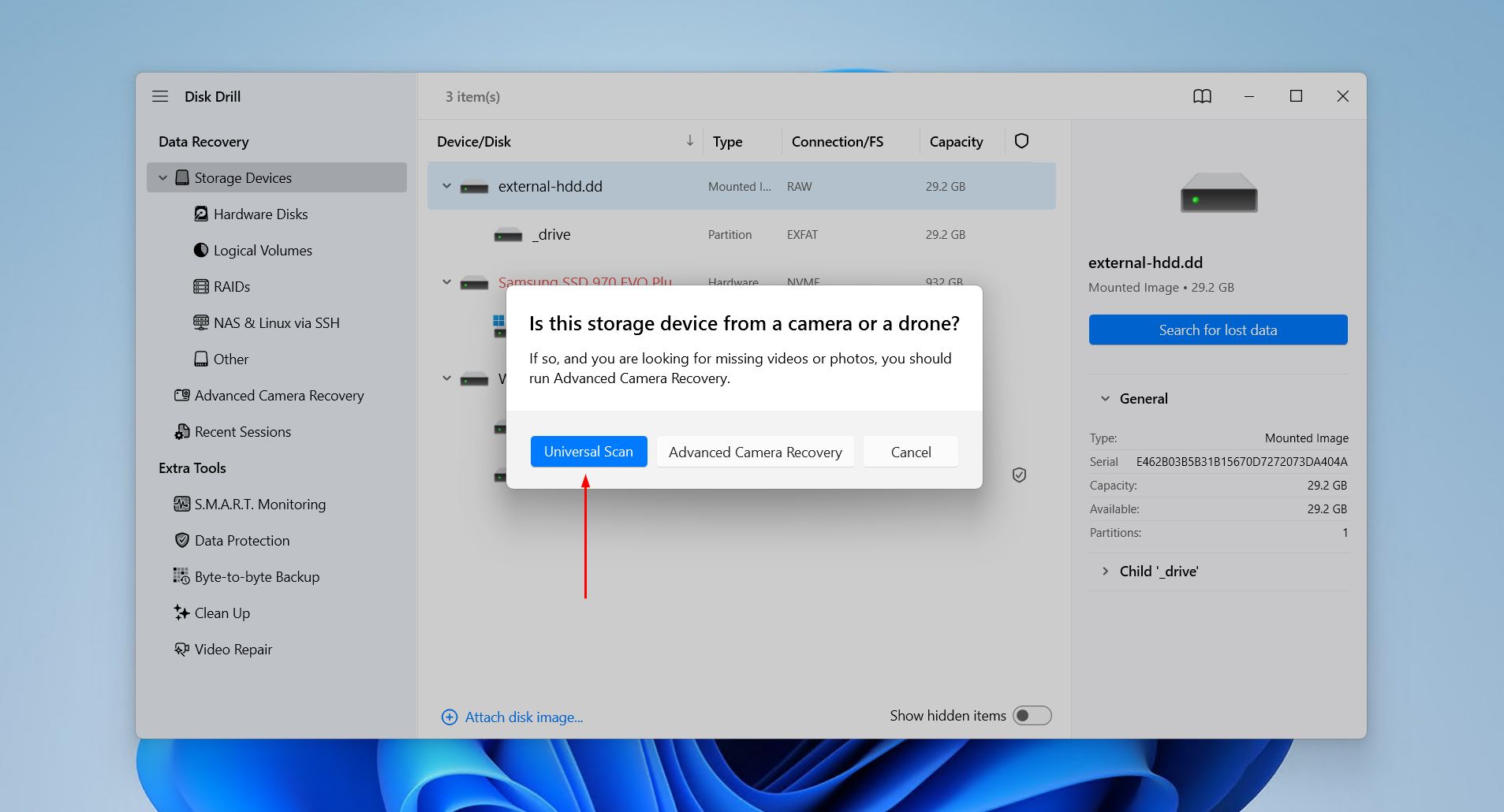Click the Attach disk image link

point(524,717)
